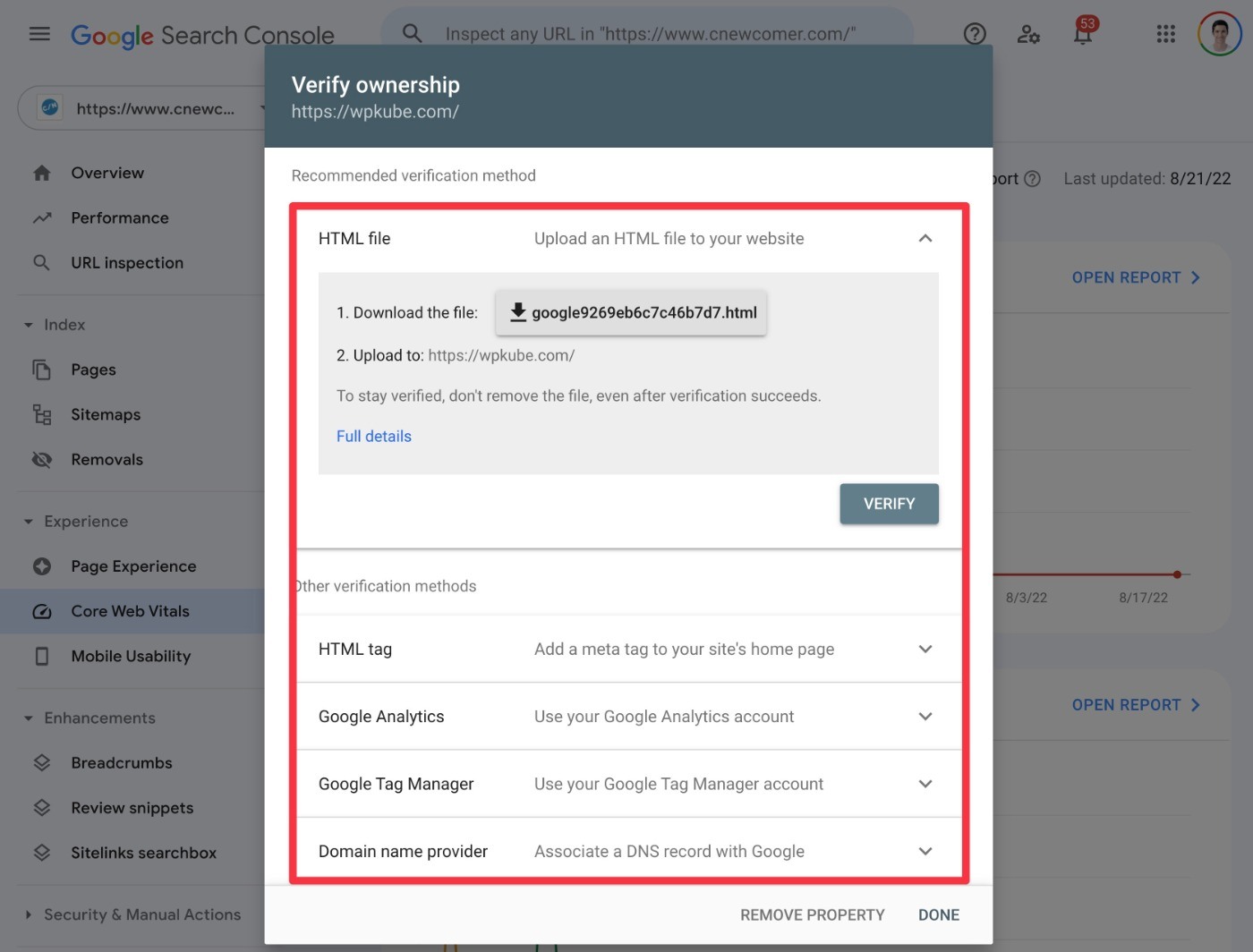1253x952 pixels.
Task: Open the upper OPEN REPORT link
Action: coord(1136,277)
